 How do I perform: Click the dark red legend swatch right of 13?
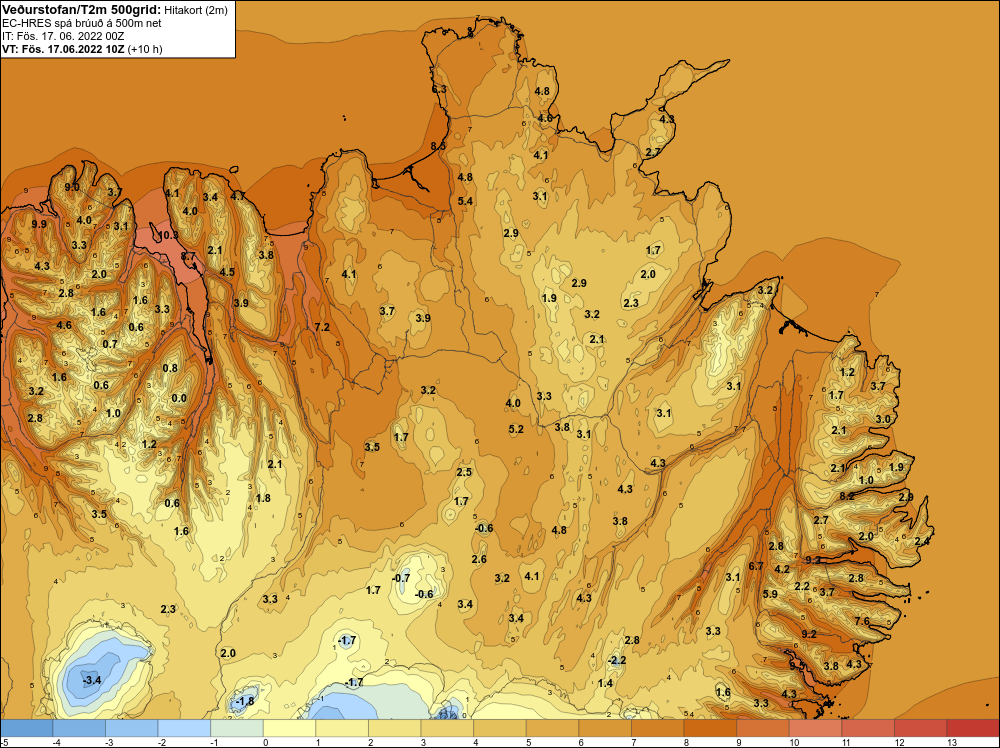pyautogui.click(x=973, y=728)
